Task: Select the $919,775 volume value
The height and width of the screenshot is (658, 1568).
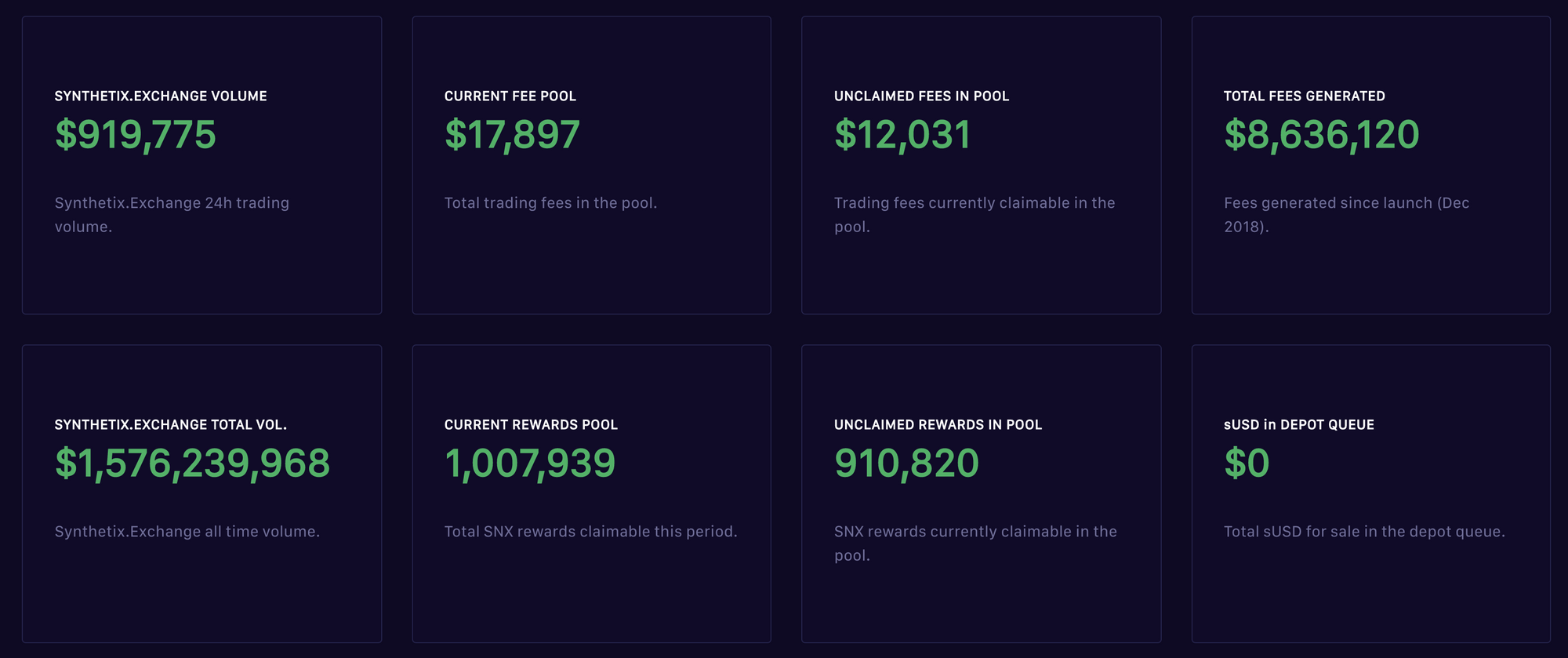Action: pyautogui.click(x=135, y=134)
